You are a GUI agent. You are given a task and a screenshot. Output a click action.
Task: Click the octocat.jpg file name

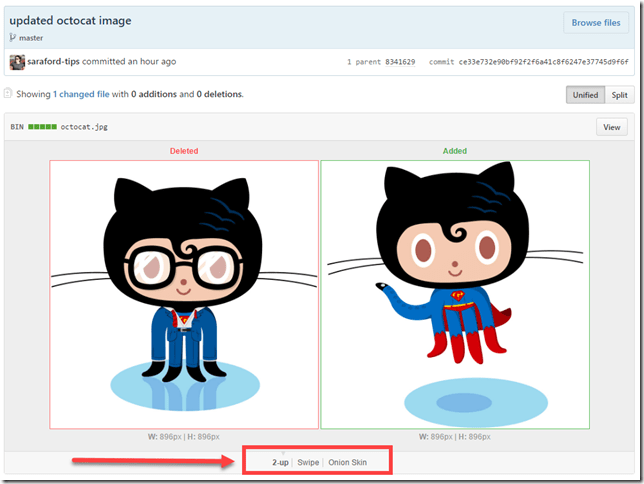(x=84, y=127)
